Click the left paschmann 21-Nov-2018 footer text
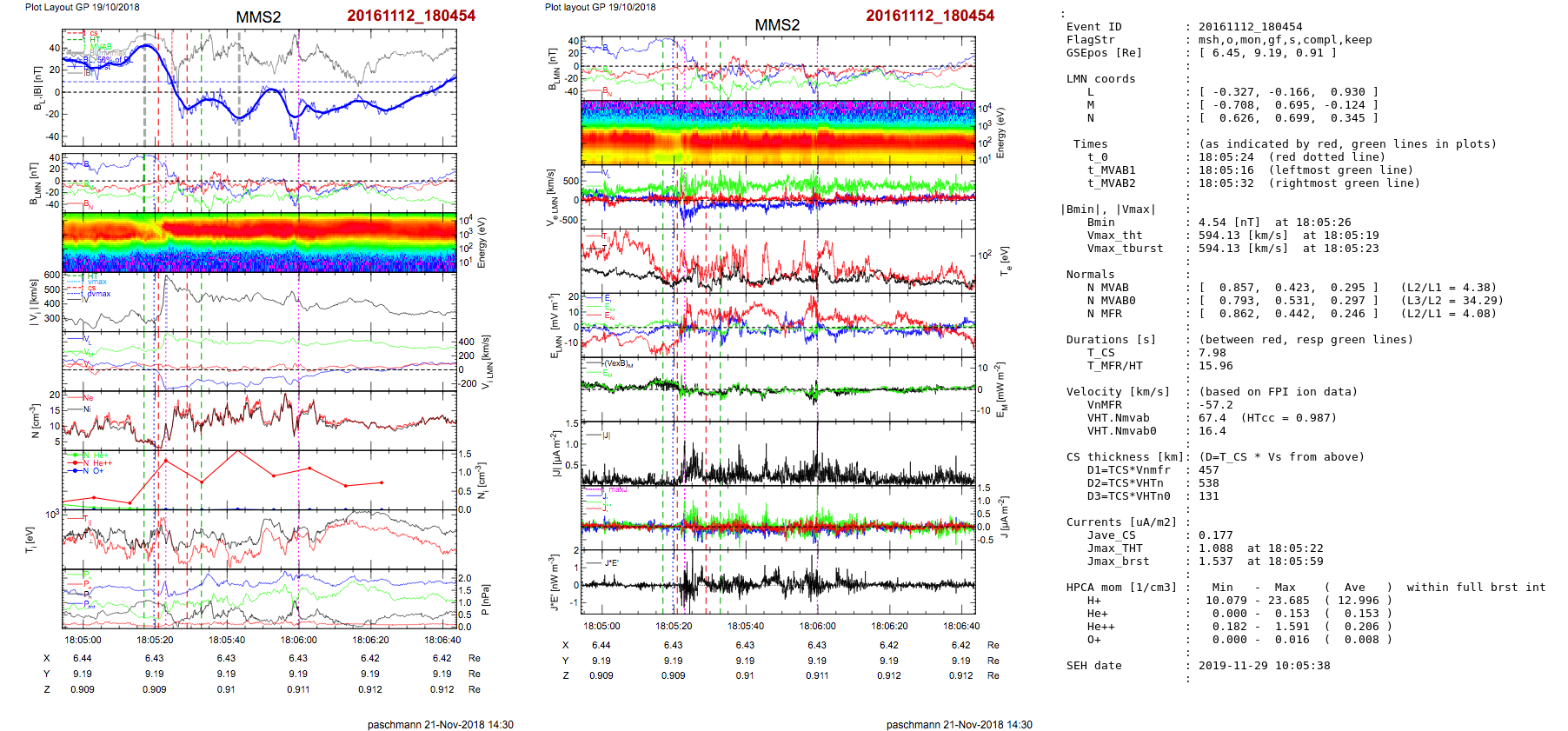1568x731 pixels. (440, 724)
